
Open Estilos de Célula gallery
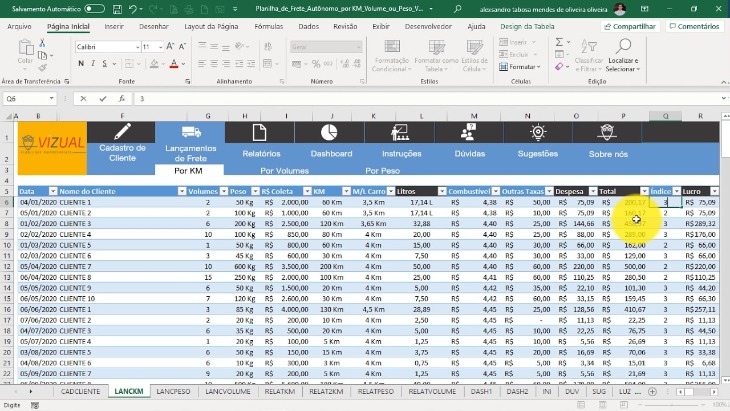(474, 55)
